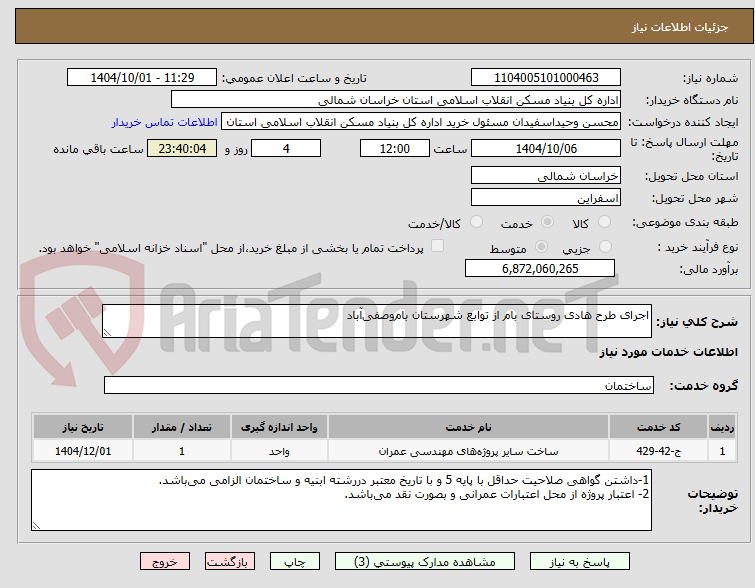Choose the جزیی purchase type radio
755x588 pixels.
click(605, 247)
